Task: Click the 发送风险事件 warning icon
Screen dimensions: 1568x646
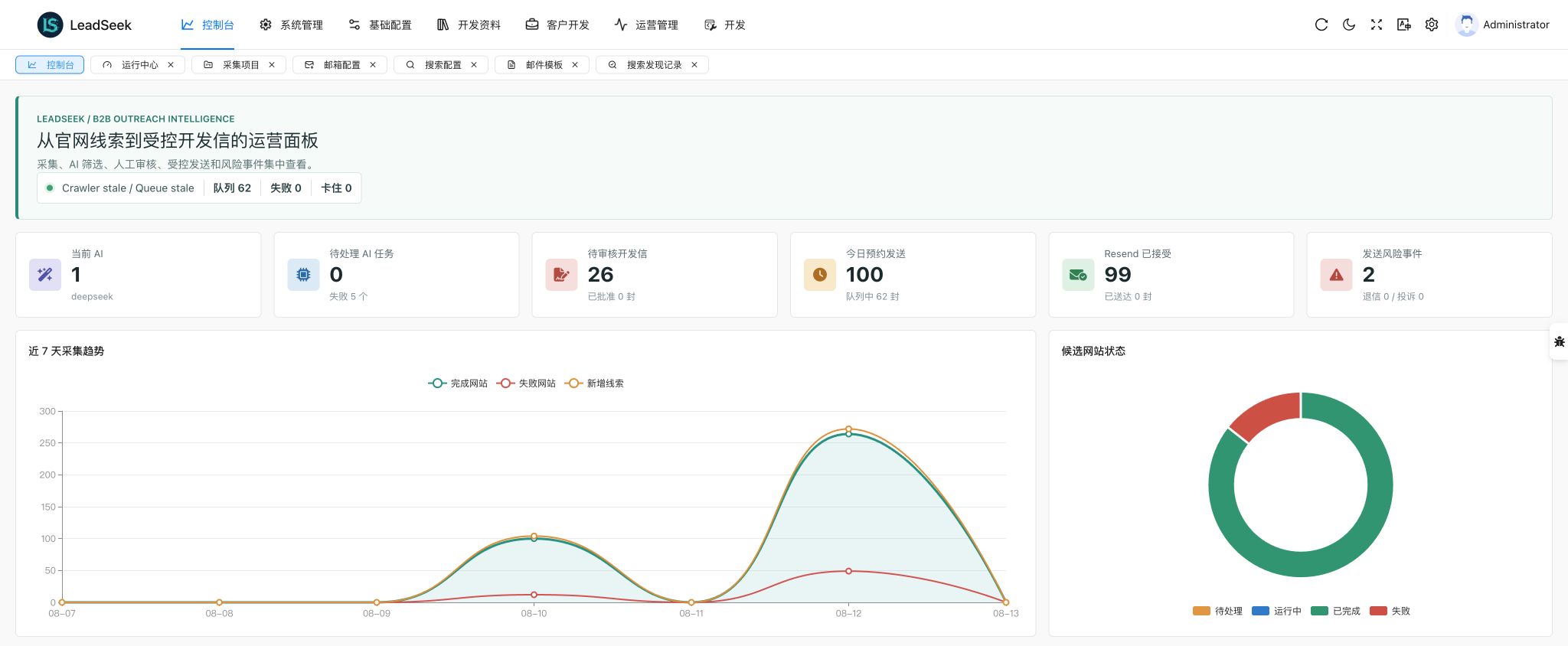Action: [x=1336, y=275]
